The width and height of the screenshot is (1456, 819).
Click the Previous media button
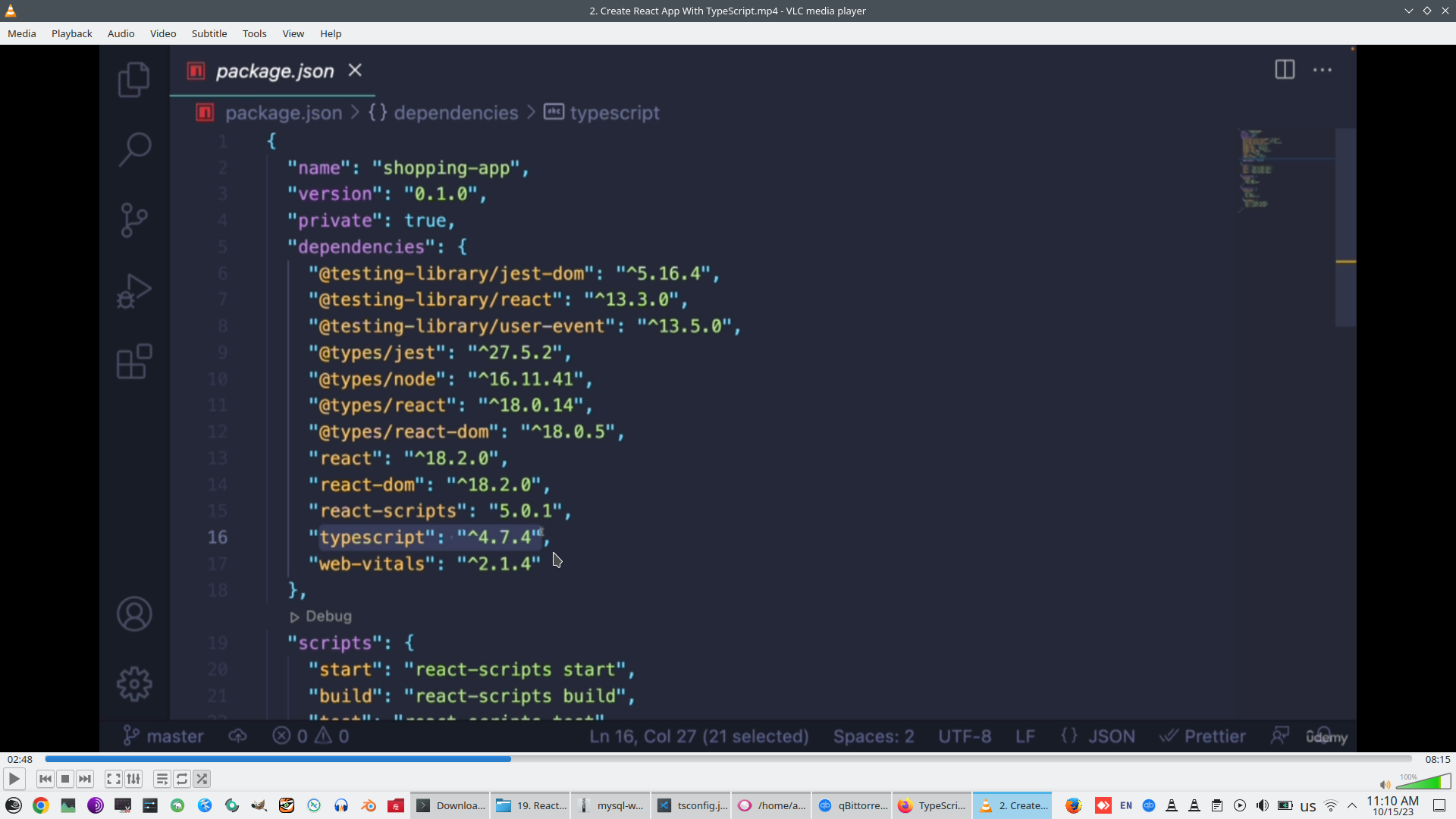45,779
